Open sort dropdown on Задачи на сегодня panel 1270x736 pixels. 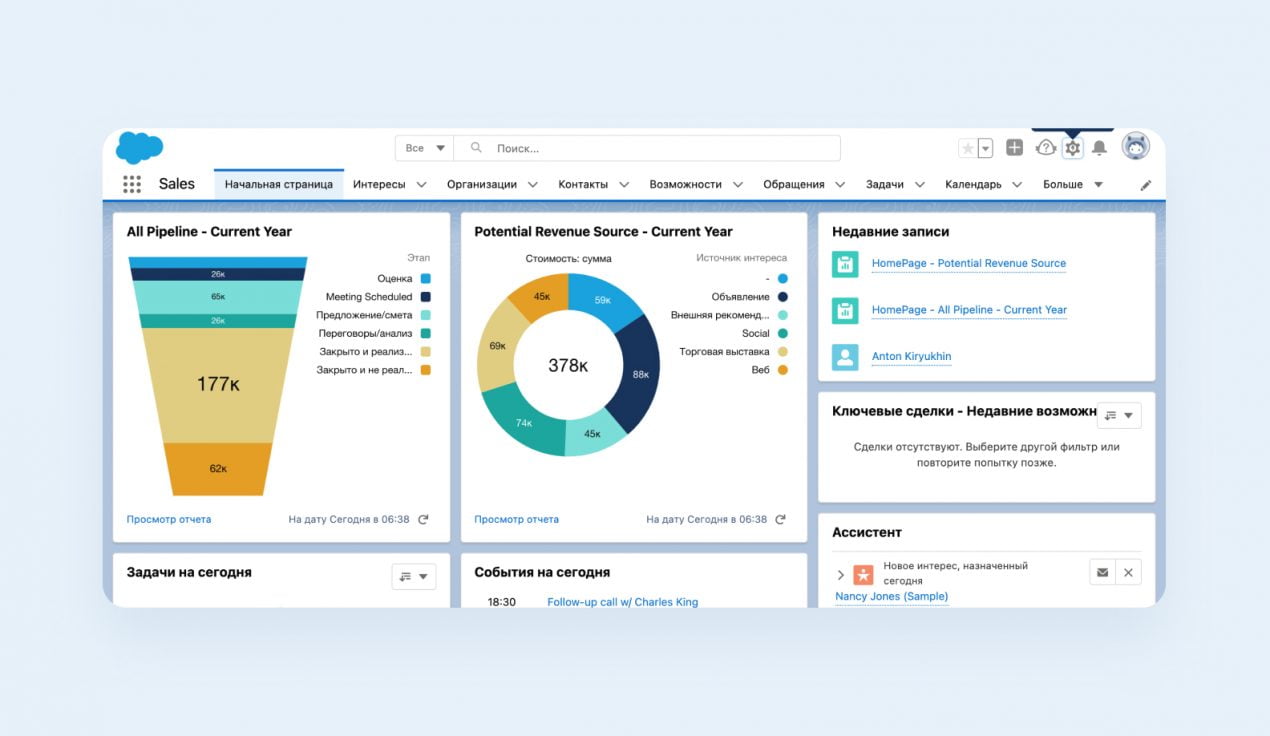point(414,575)
